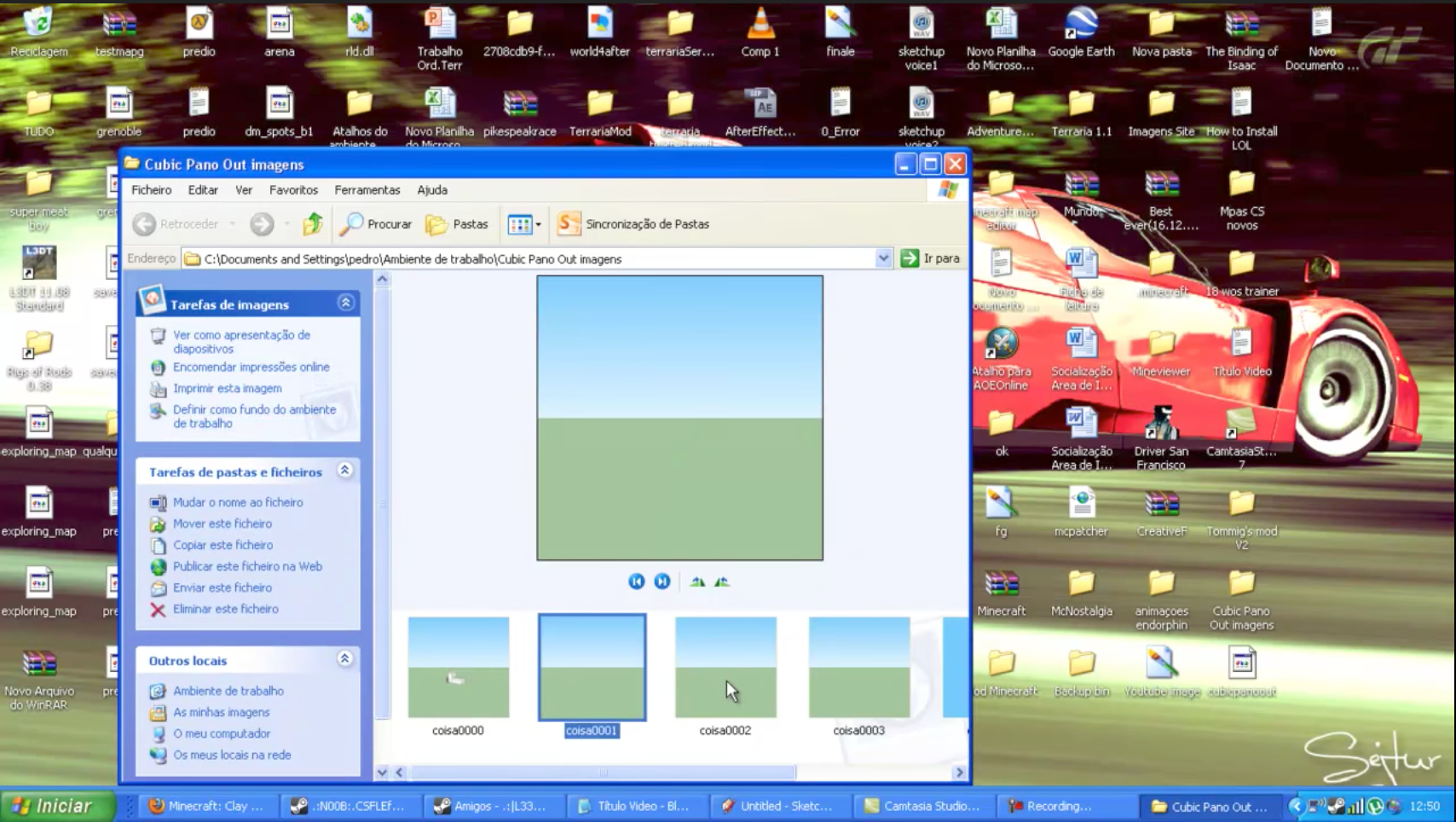Click Ver como apresentação de diapositivos

tap(241, 342)
